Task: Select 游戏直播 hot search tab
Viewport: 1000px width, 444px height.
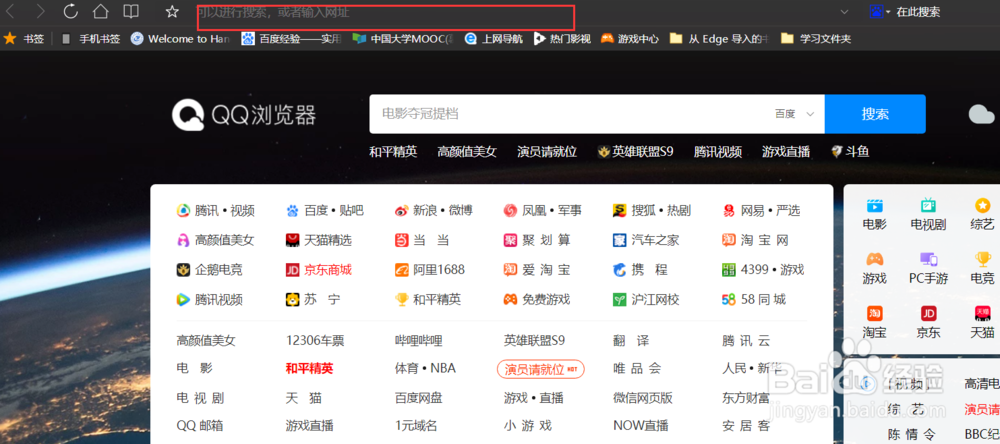Action: pyautogui.click(x=786, y=152)
